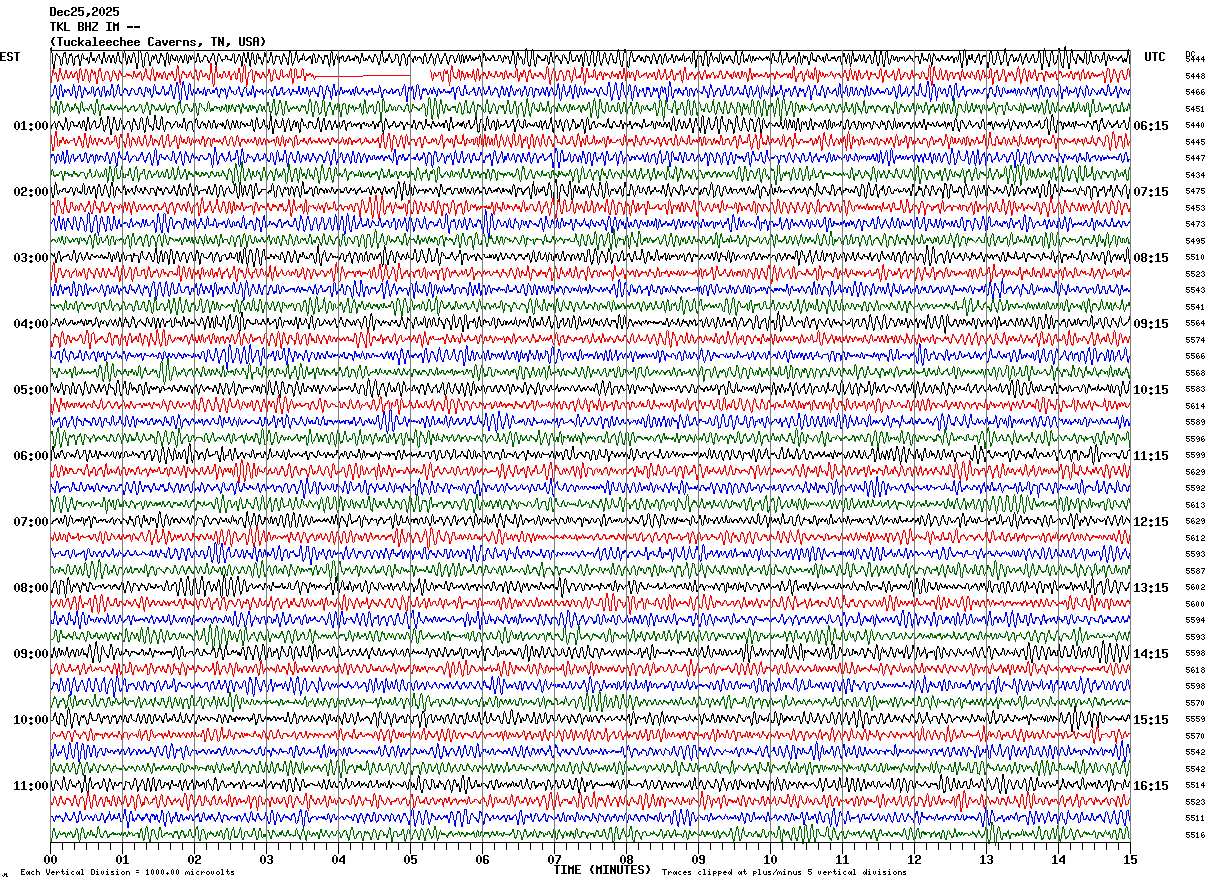Click the 12 minute tick label

pyautogui.click(x=914, y=860)
